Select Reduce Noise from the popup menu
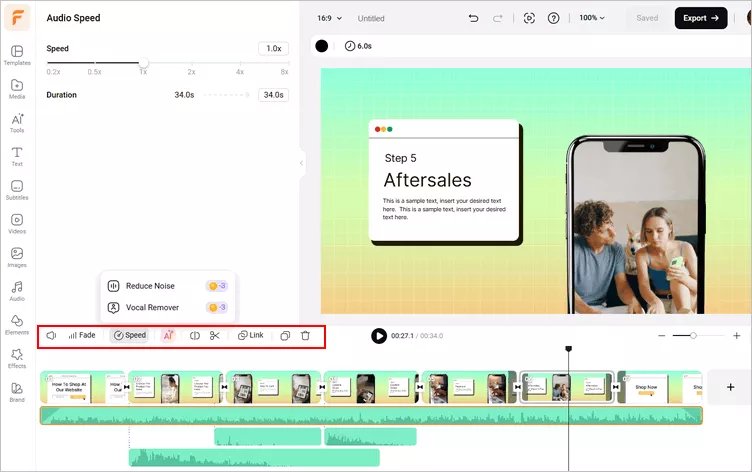Image resolution: width=752 pixels, height=472 pixels. coord(167,286)
